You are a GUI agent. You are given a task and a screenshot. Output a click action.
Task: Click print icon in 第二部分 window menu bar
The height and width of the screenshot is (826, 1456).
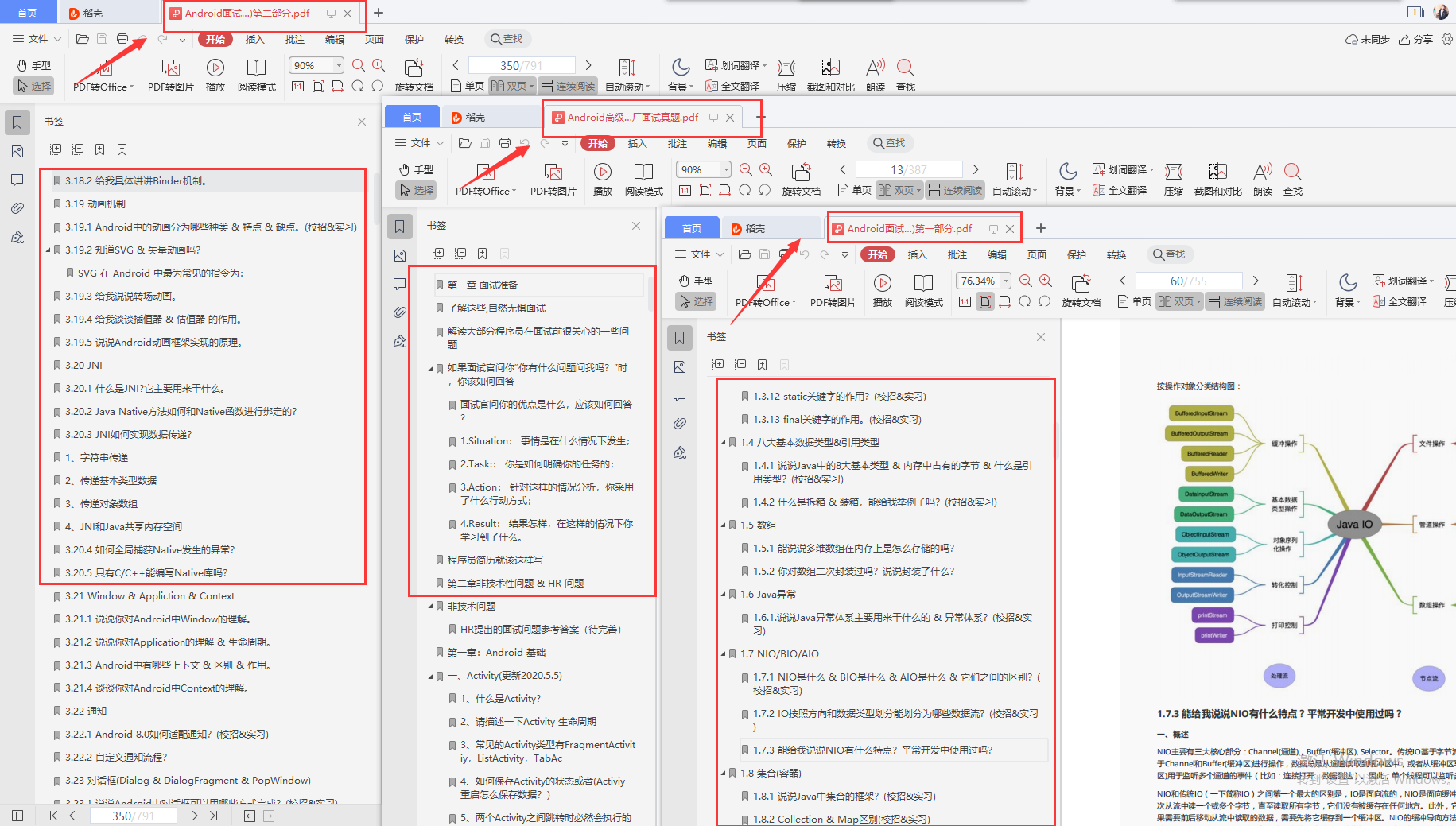(x=122, y=39)
